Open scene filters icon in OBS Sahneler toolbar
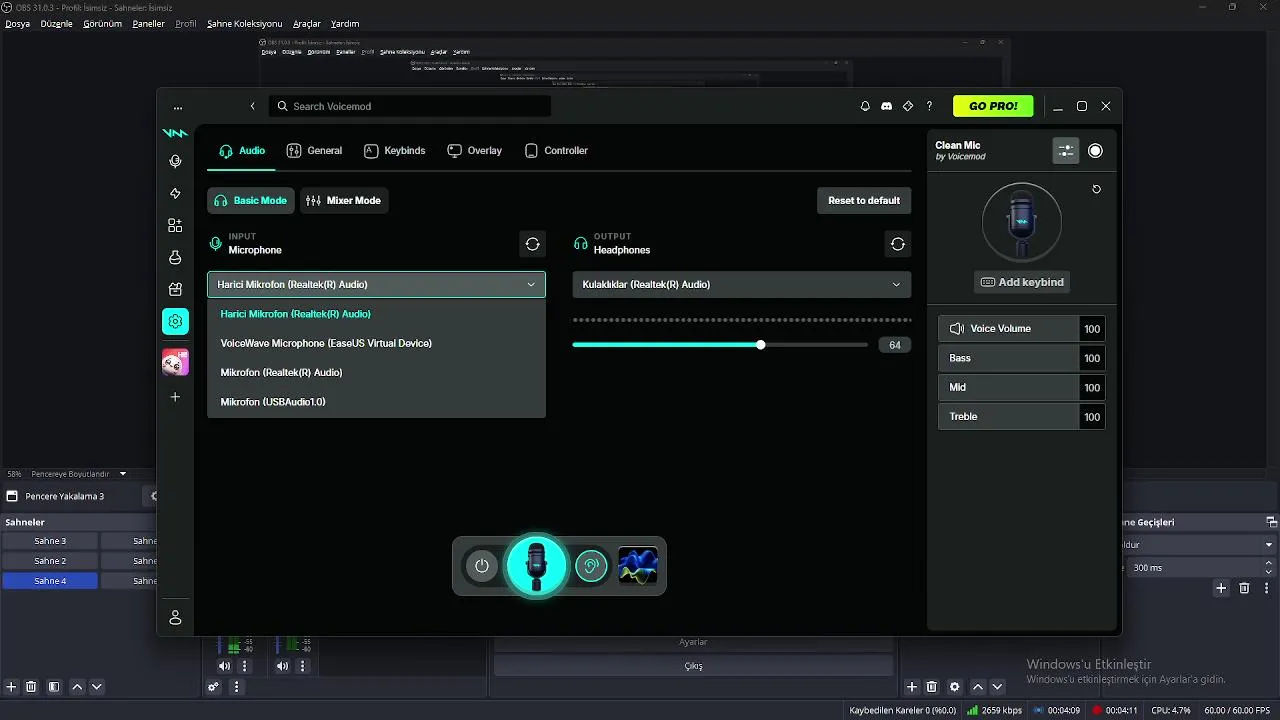The width and height of the screenshot is (1280, 720). (x=54, y=687)
